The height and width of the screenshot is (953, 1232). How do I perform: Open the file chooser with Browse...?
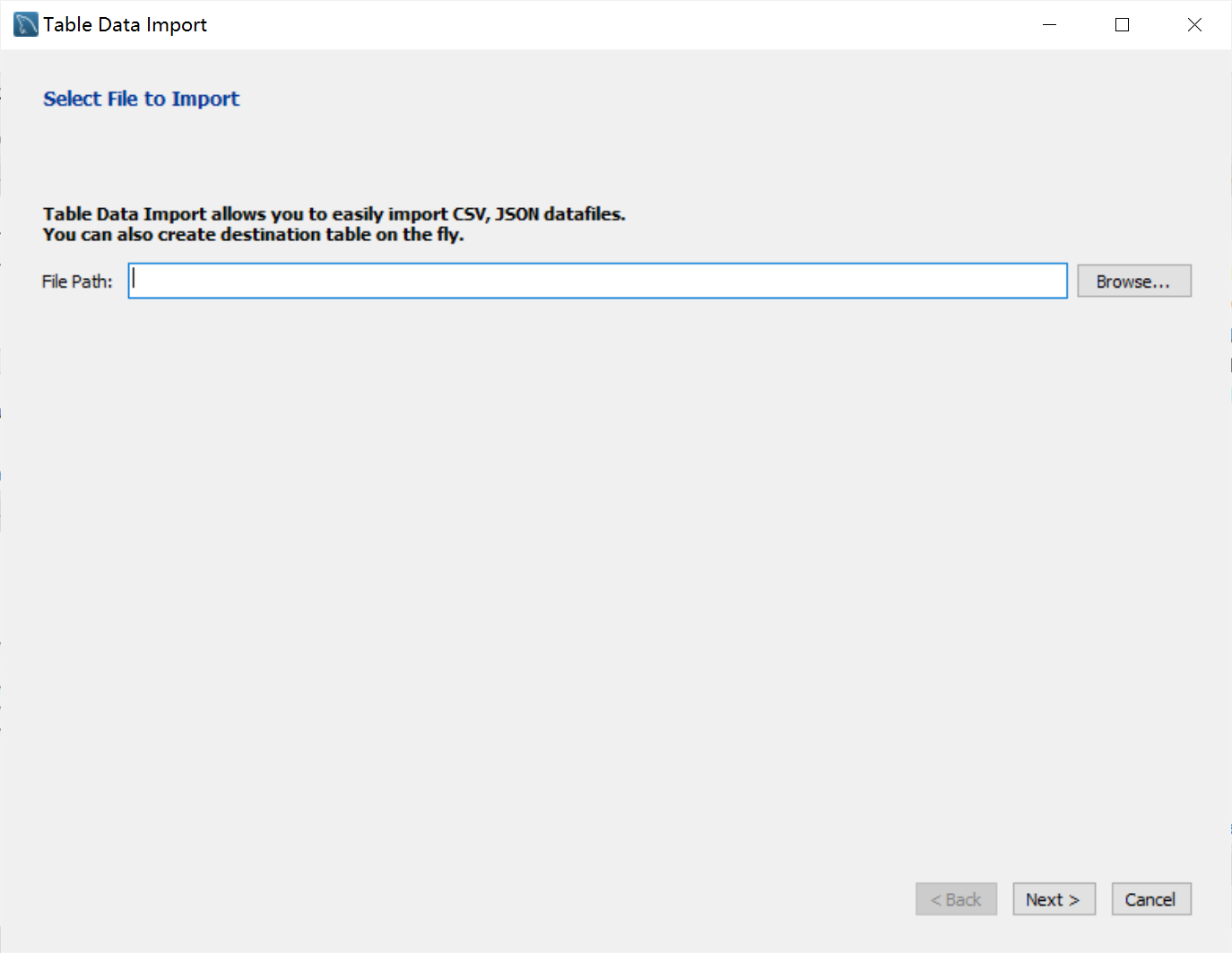[1133, 282]
